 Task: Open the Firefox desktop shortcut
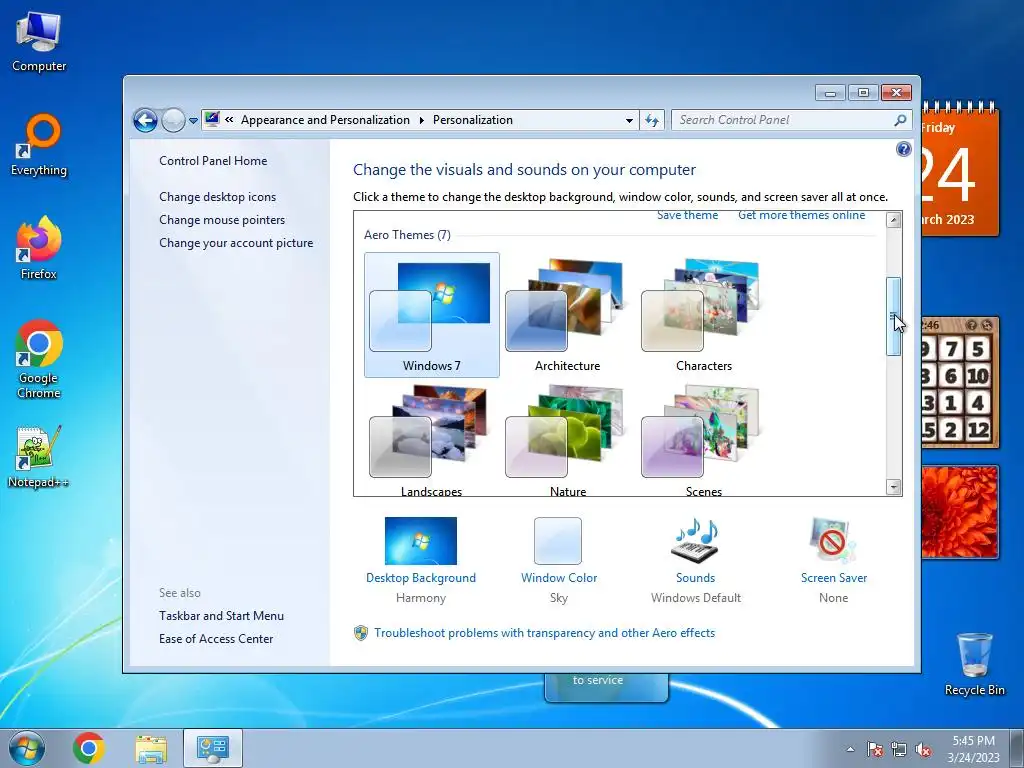pyautogui.click(x=39, y=248)
